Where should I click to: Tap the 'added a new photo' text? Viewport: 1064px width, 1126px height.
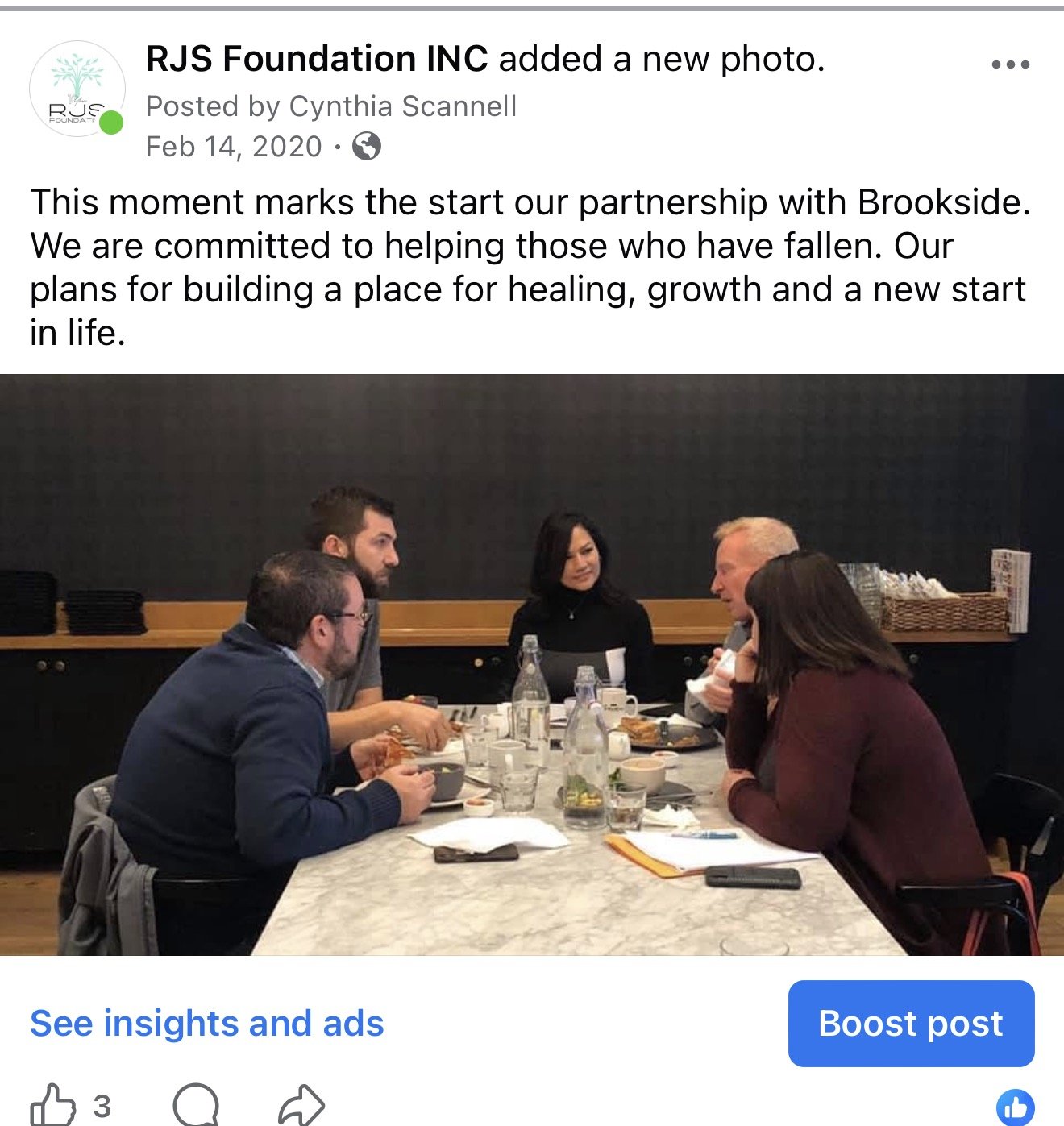click(x=662, y=59)
